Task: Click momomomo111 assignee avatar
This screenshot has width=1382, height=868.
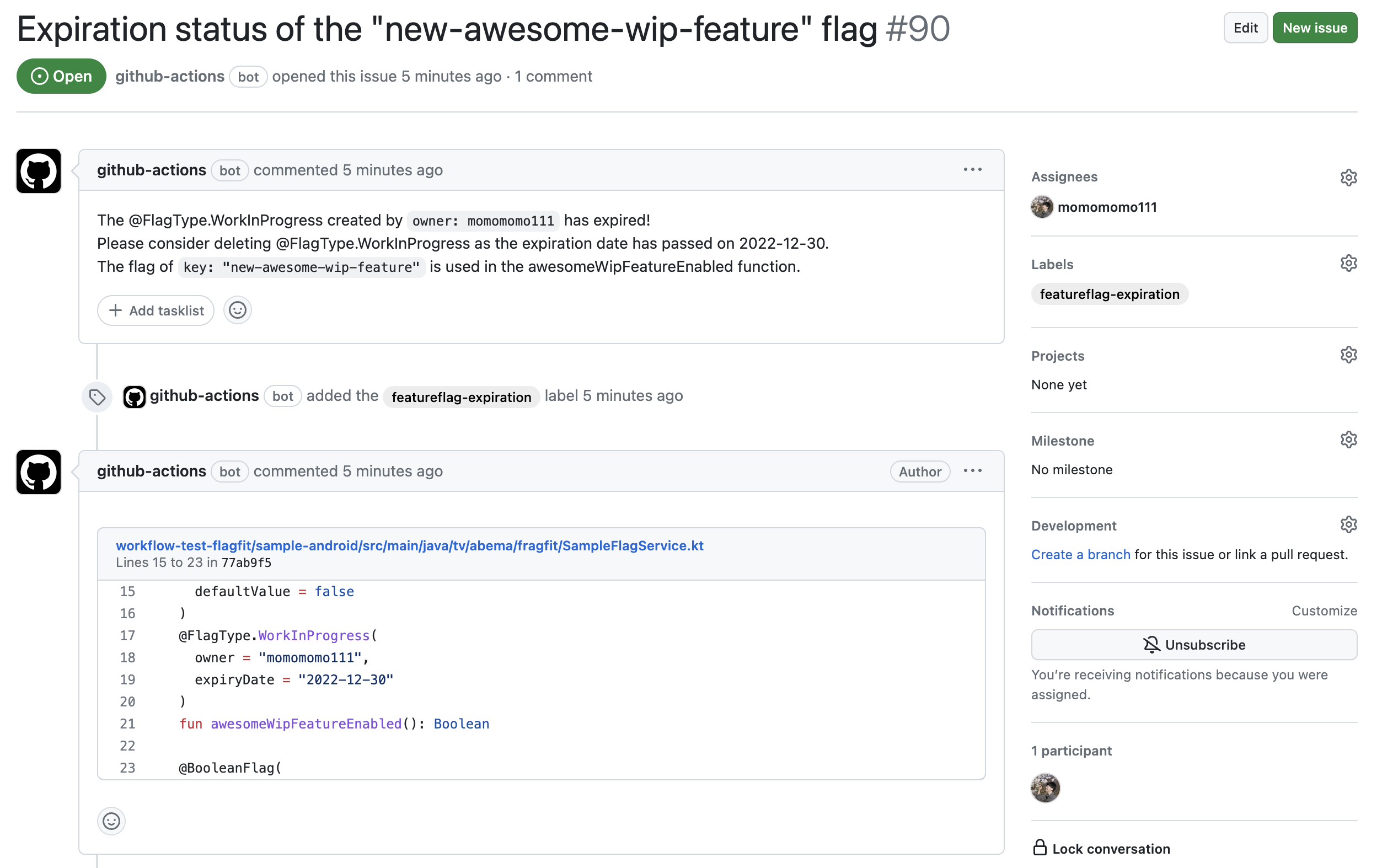Action: [1042, 207]
